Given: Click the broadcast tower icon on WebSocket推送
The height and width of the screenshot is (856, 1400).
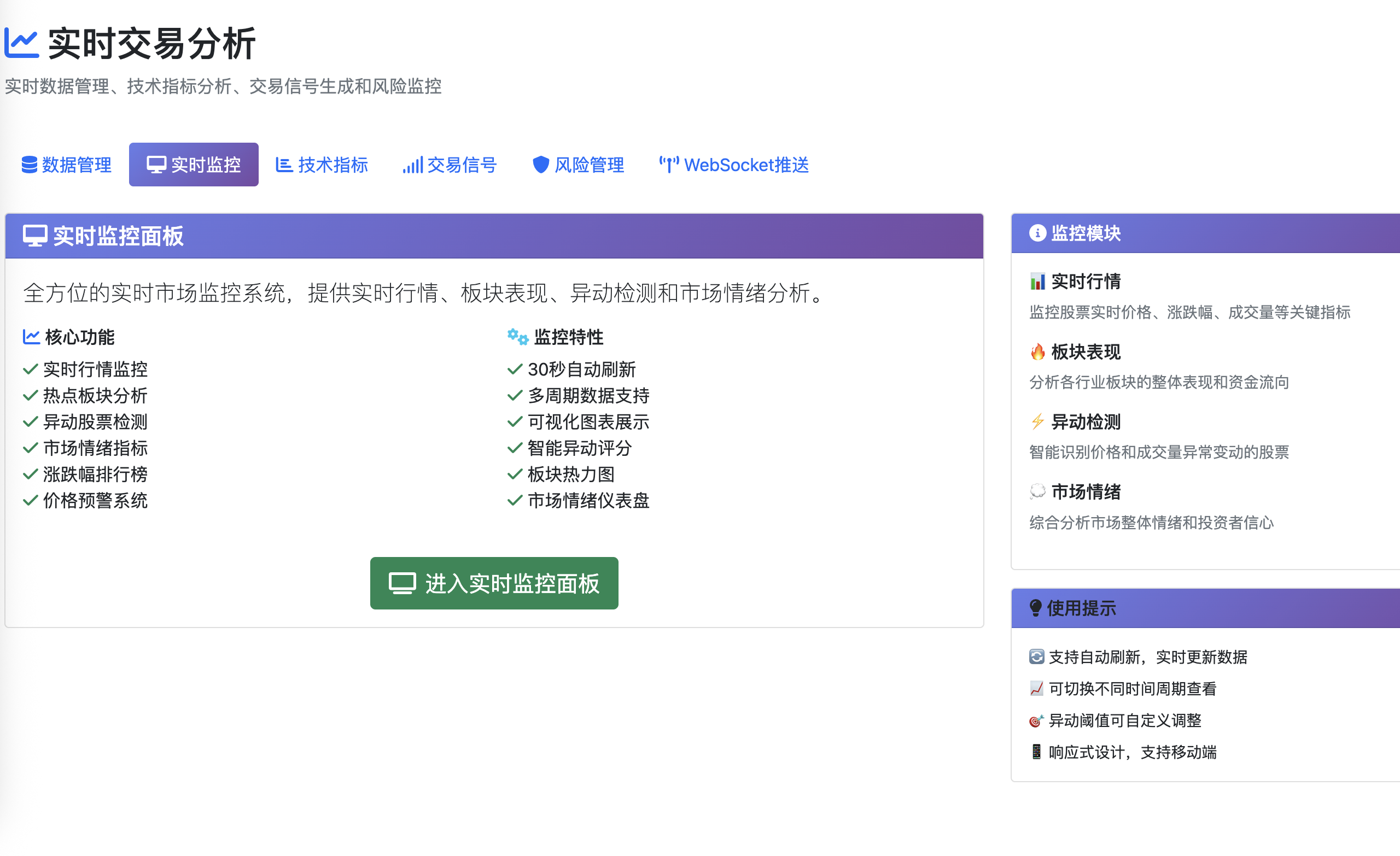Looking at the screenshot, I should 669,165.
